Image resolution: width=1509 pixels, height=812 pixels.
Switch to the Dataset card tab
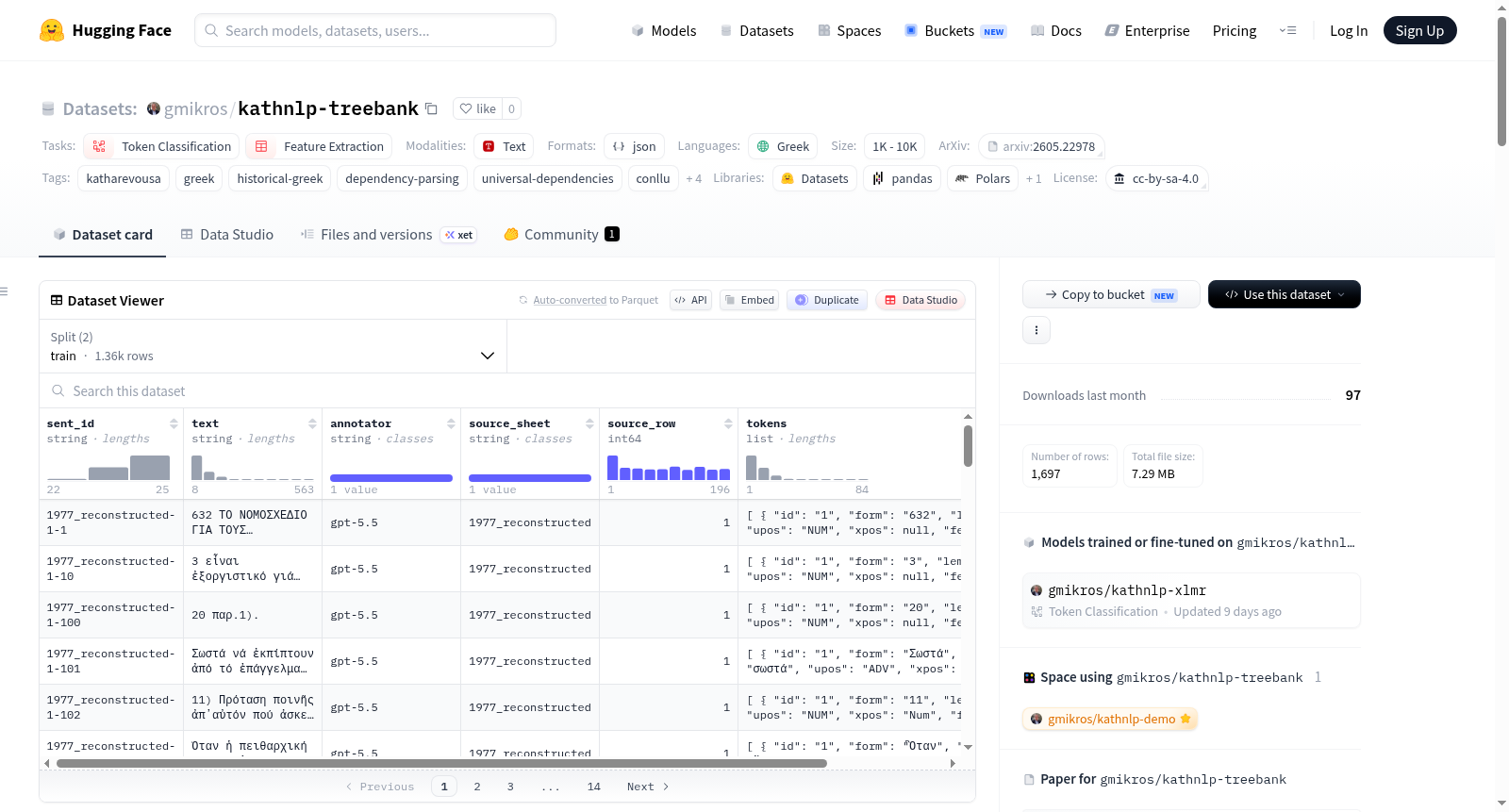pyautogui.click(x=102, y=234)
